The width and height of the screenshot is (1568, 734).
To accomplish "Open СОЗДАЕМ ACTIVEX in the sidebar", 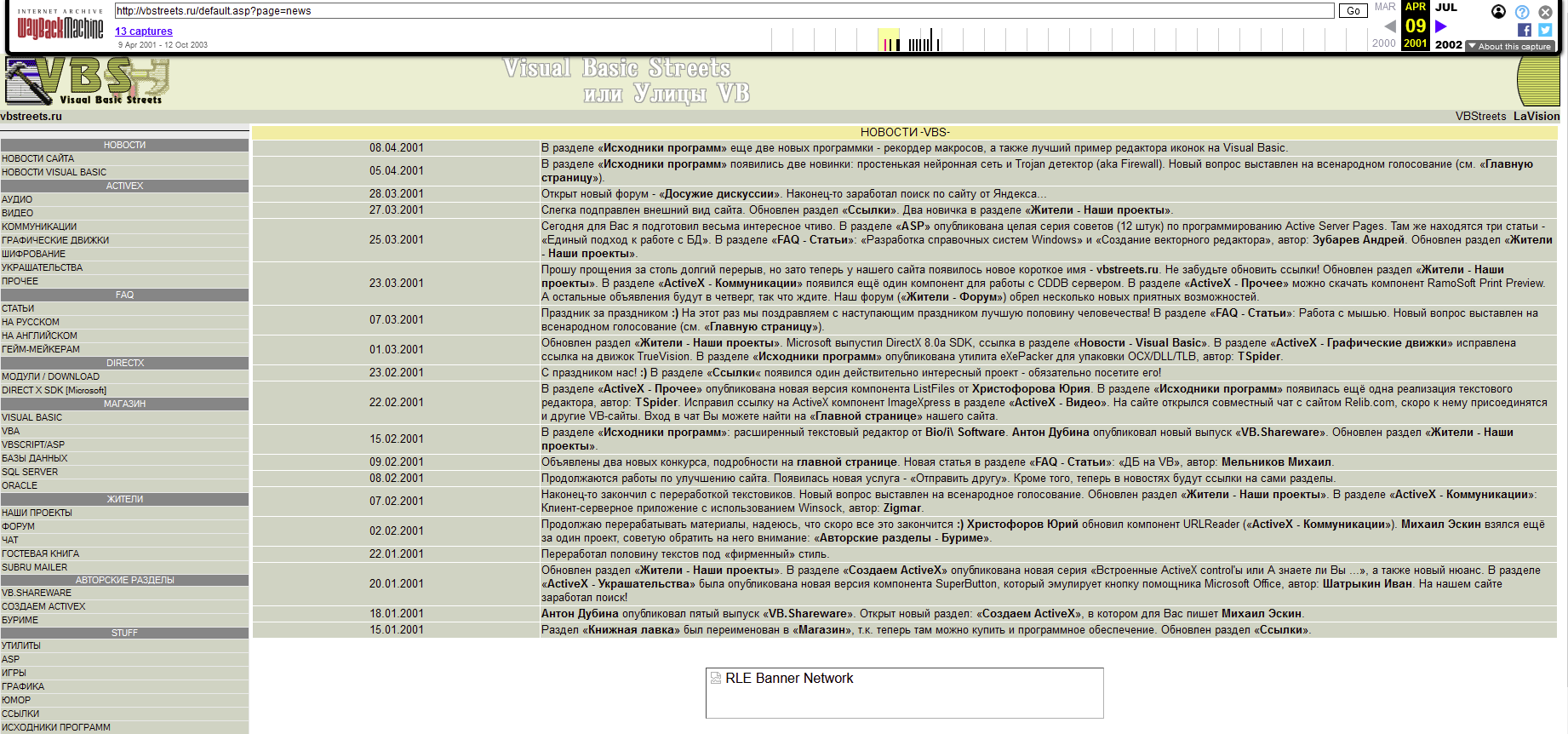I will pyautogui.click(x=43, y=606).
